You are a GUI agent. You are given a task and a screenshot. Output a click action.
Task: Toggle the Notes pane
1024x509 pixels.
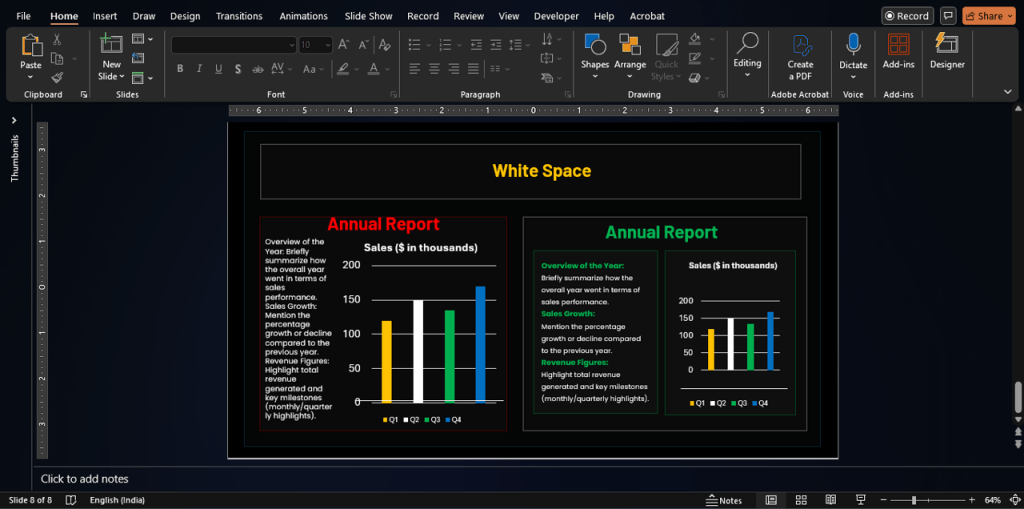(724, 501)
